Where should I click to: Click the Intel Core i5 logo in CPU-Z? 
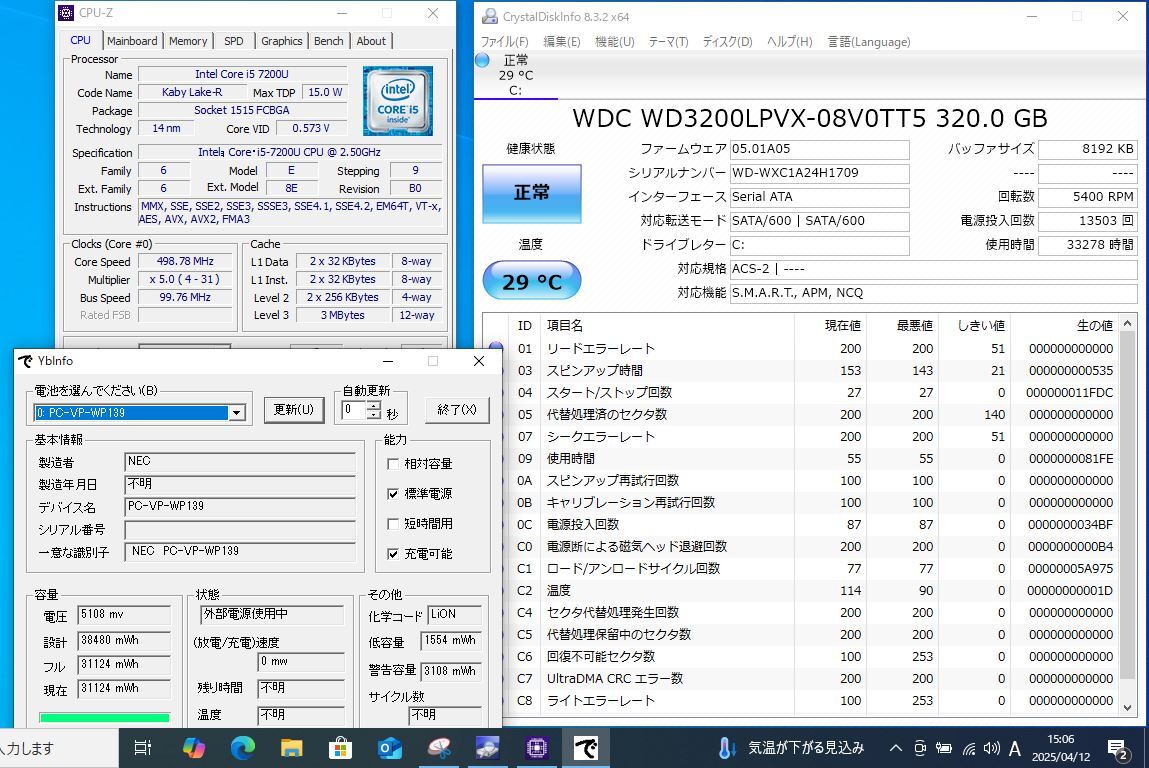coord(398,101)
